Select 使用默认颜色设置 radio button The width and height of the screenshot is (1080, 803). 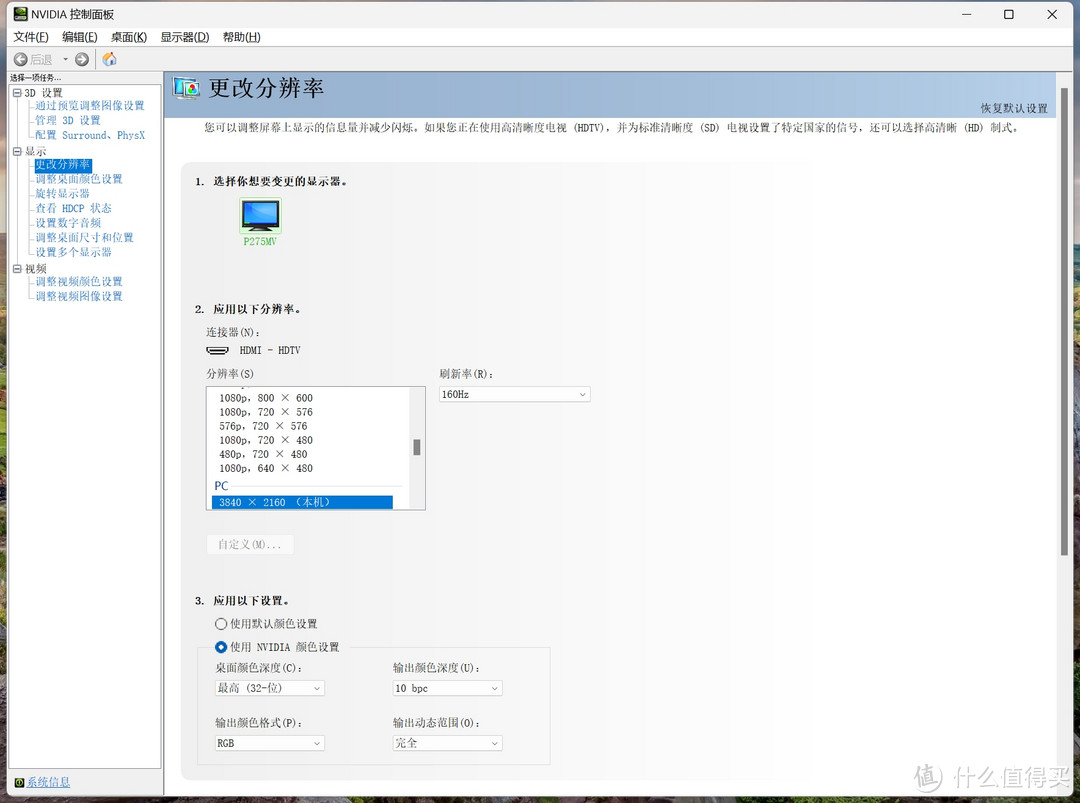[221, 624]
